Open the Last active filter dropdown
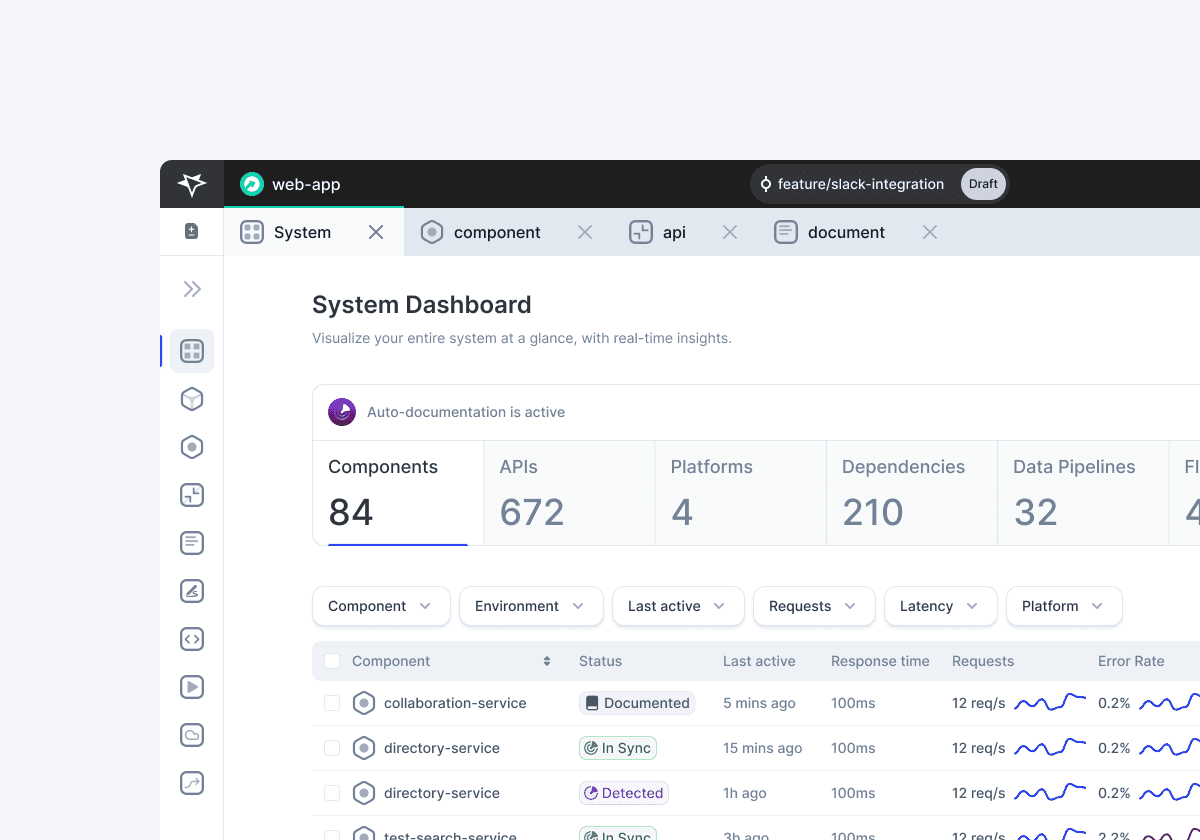The image size is (1200, 840). [x=678, y=606]
